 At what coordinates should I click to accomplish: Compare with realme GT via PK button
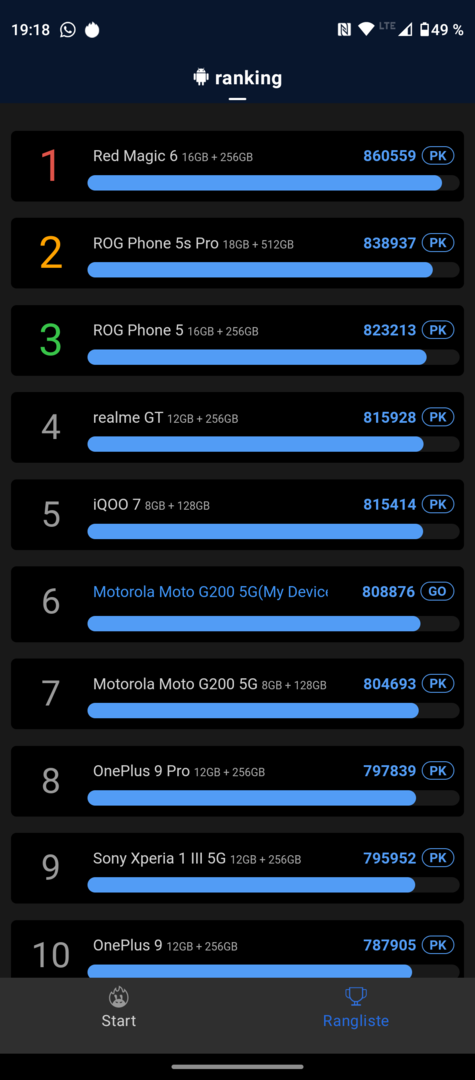point(438,417)
